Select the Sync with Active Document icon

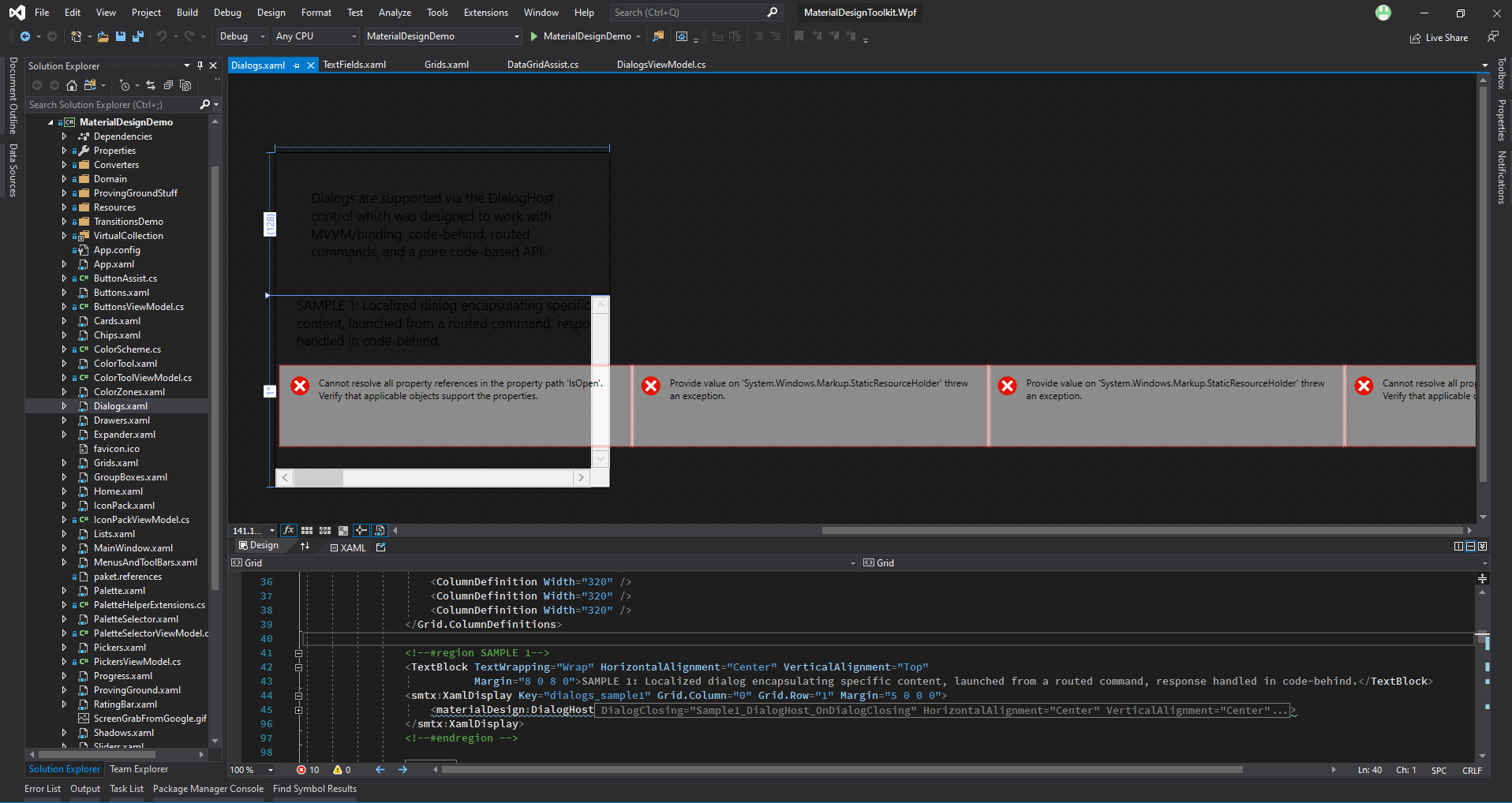151,85
